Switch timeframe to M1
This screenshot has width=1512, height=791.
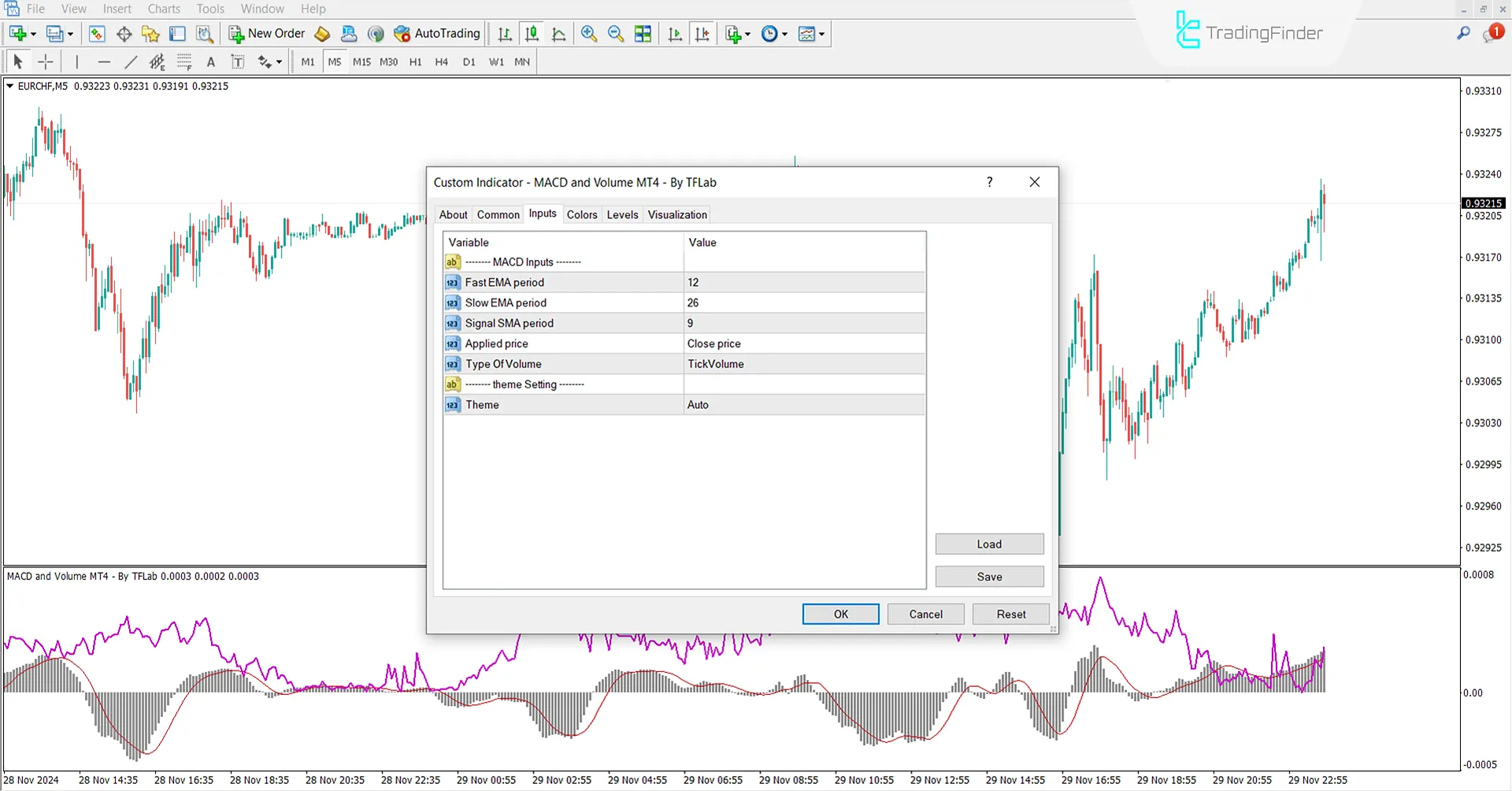tap(308, 62)
